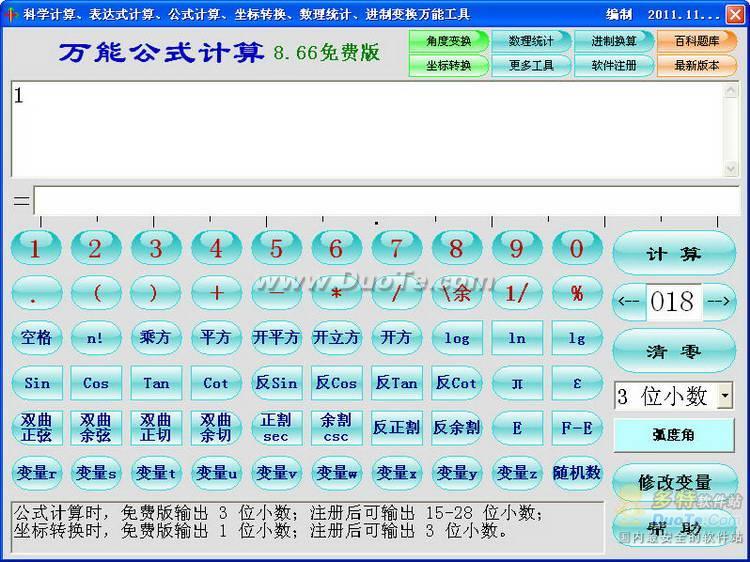The width and height of the screenshot is (750, 562).
Task: Click the 余割 csc button
Action: (x=336, y=428)
